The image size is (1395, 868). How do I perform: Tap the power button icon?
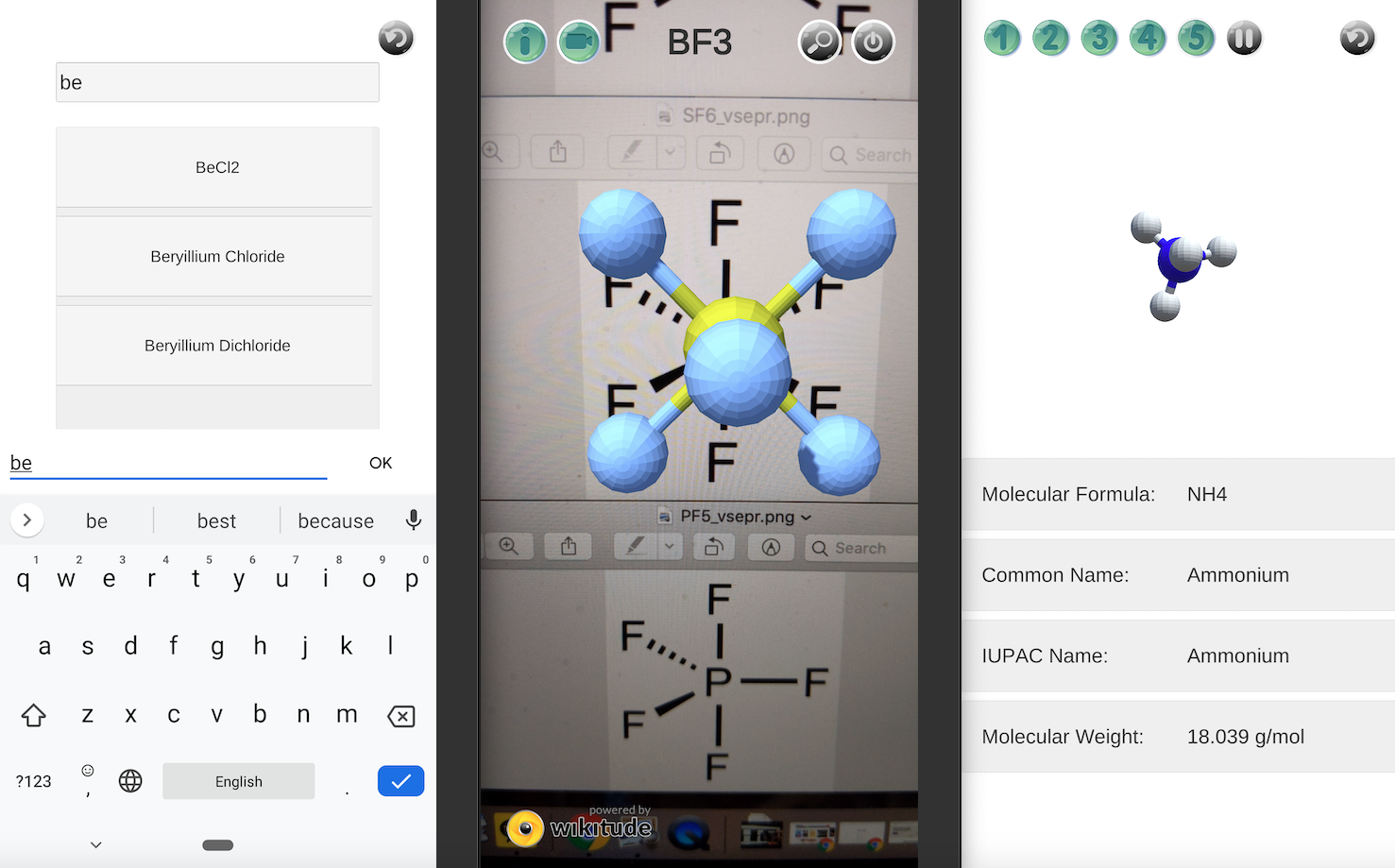874,42
